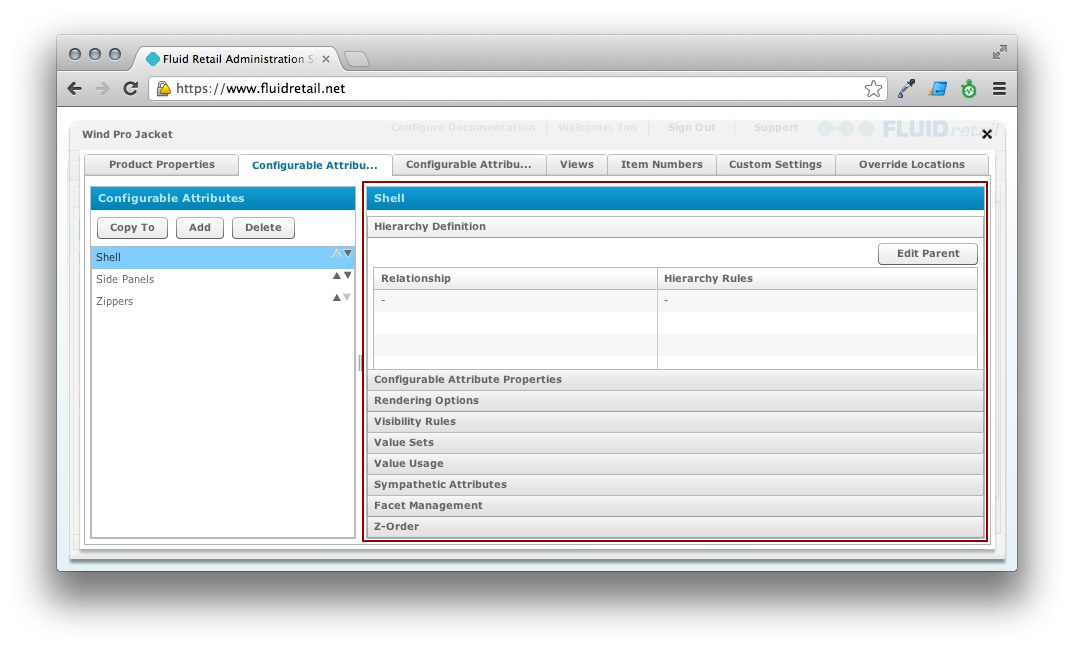Click the padlock icon in the address bar
The image size is (1074, 650).
click(163, 88)
